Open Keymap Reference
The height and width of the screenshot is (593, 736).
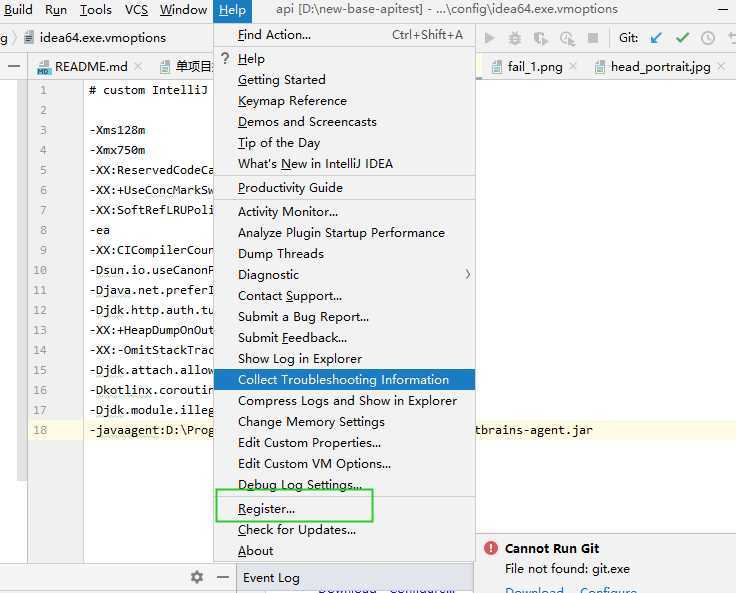(344, 101)
